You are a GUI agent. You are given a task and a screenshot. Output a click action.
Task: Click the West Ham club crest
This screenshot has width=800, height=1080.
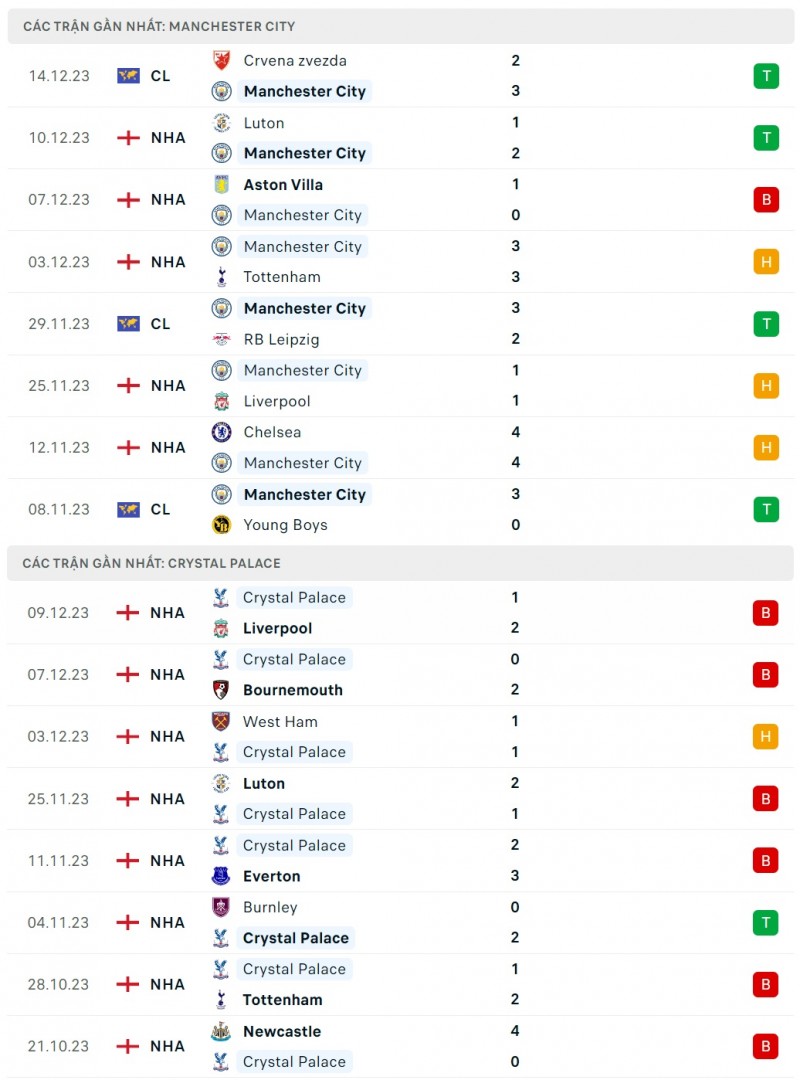(221, 721)
